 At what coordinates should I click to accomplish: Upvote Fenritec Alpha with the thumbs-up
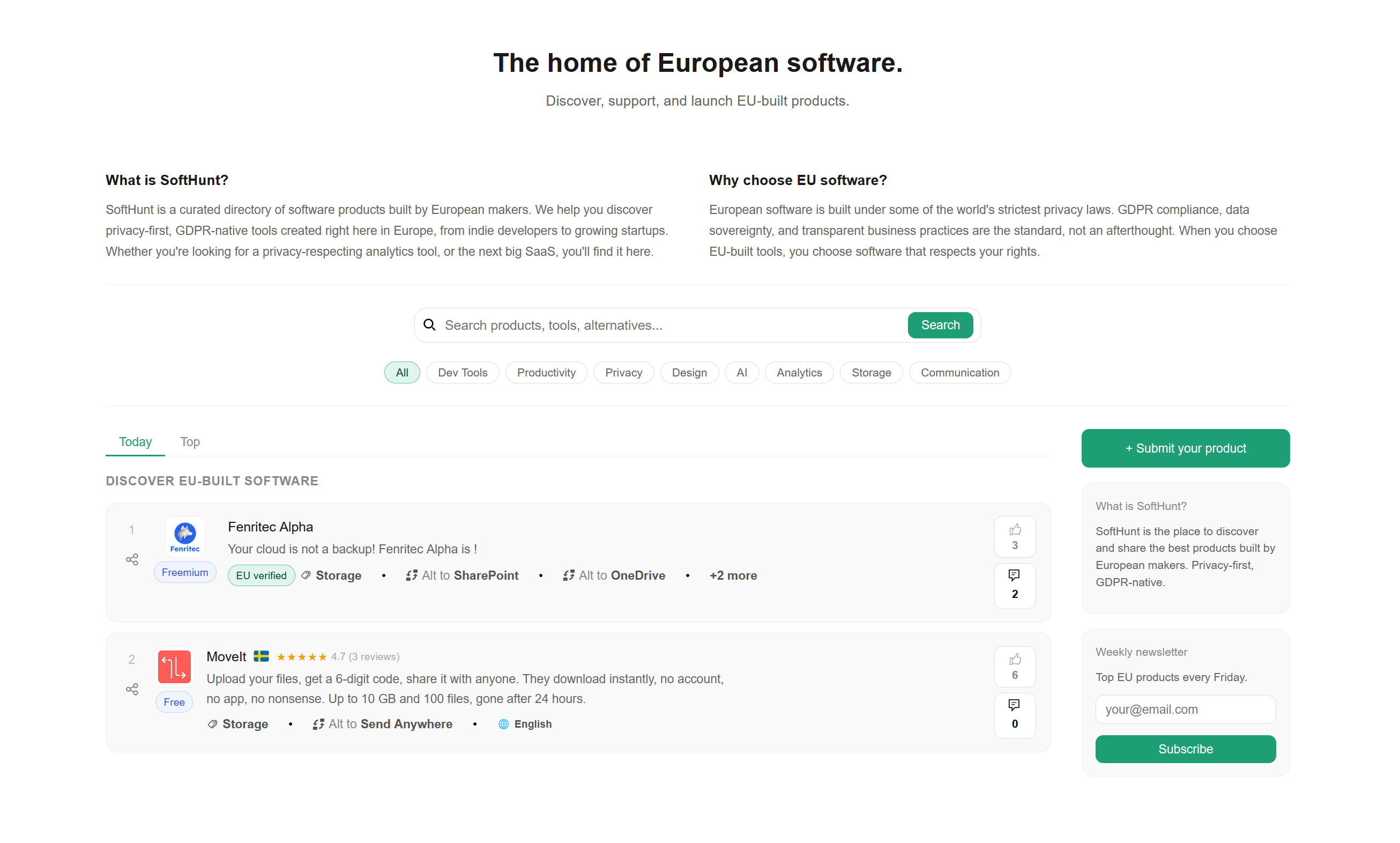click(x=1015, y=537)
